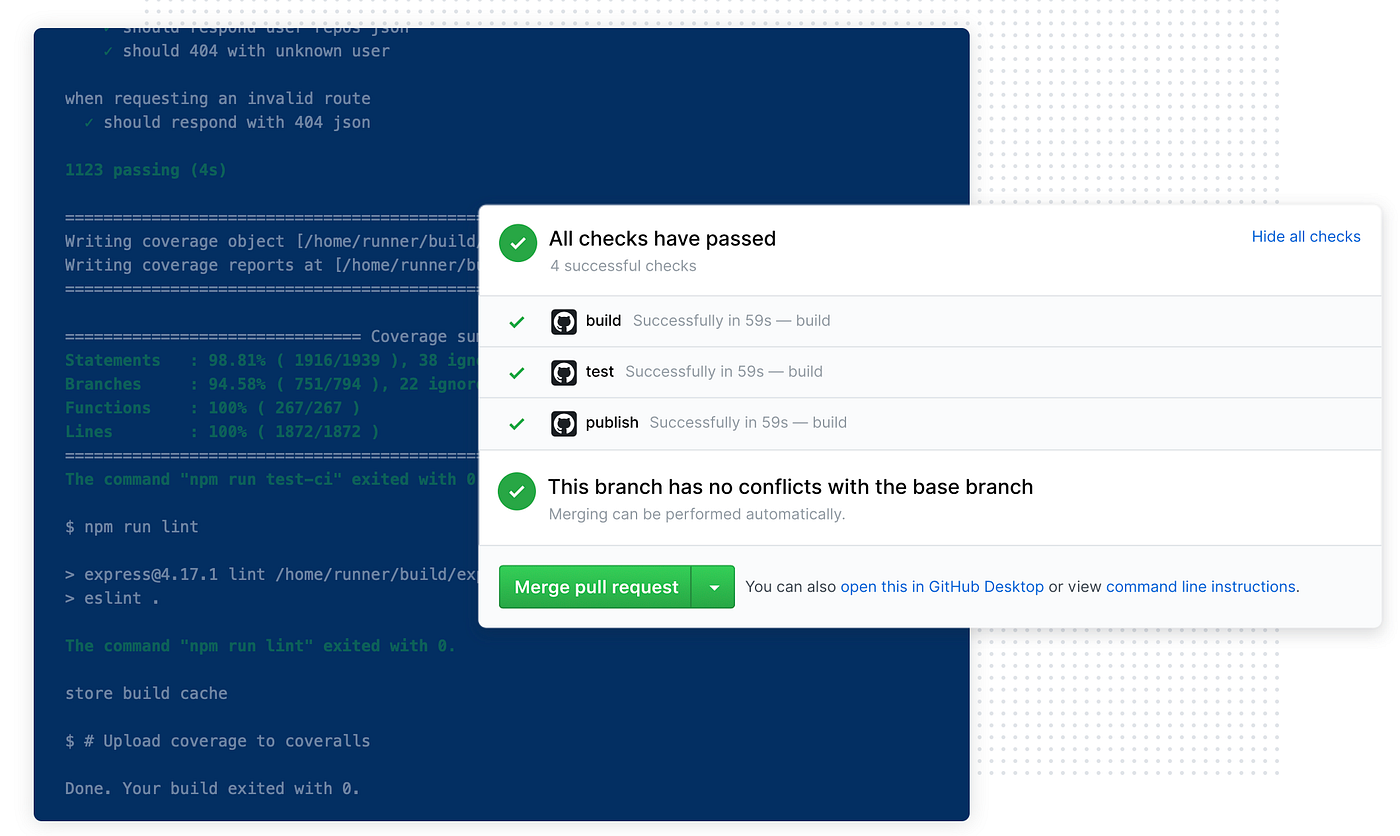This screenshot has width=1400, height=836.
Task: View the command line instructions
Action: [x=1200, y=587]
